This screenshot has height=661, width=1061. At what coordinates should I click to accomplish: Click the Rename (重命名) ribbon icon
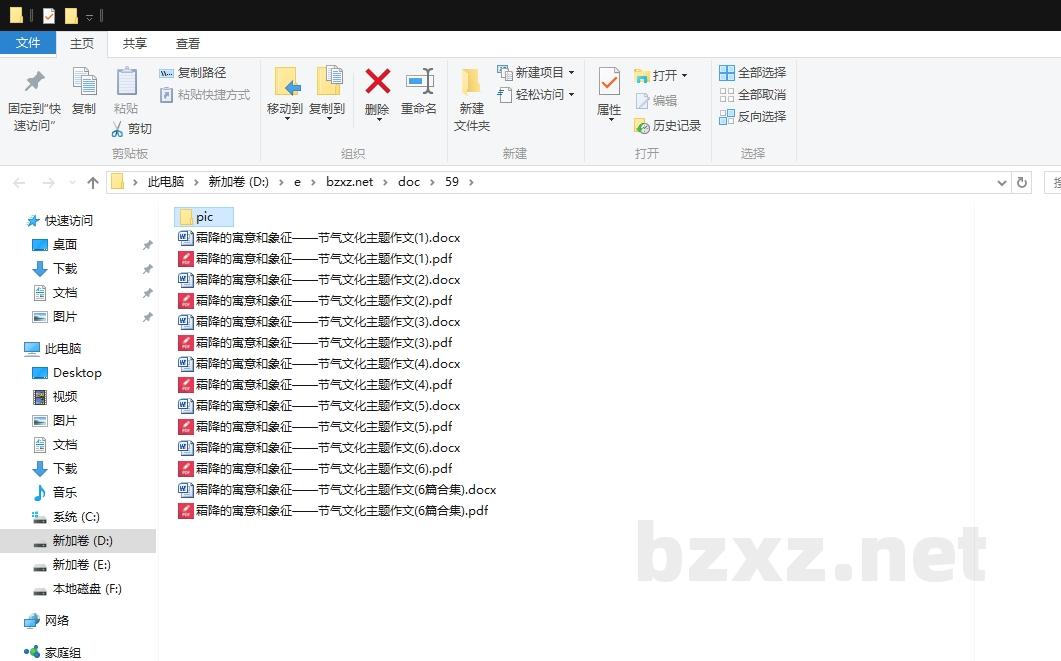pyautogui.click(x=419, y=83)
